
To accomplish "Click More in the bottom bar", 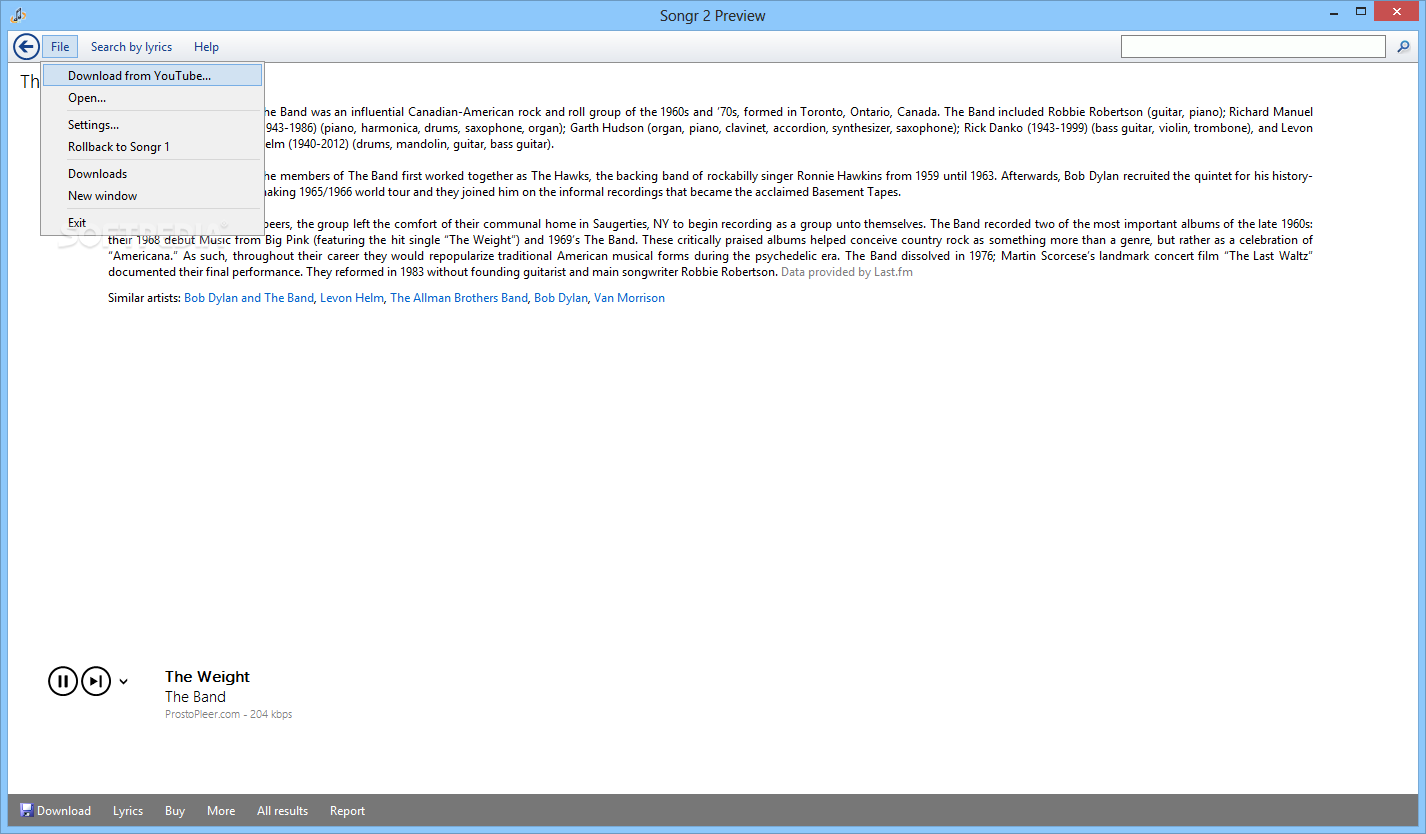I will [x=221, y=811].
